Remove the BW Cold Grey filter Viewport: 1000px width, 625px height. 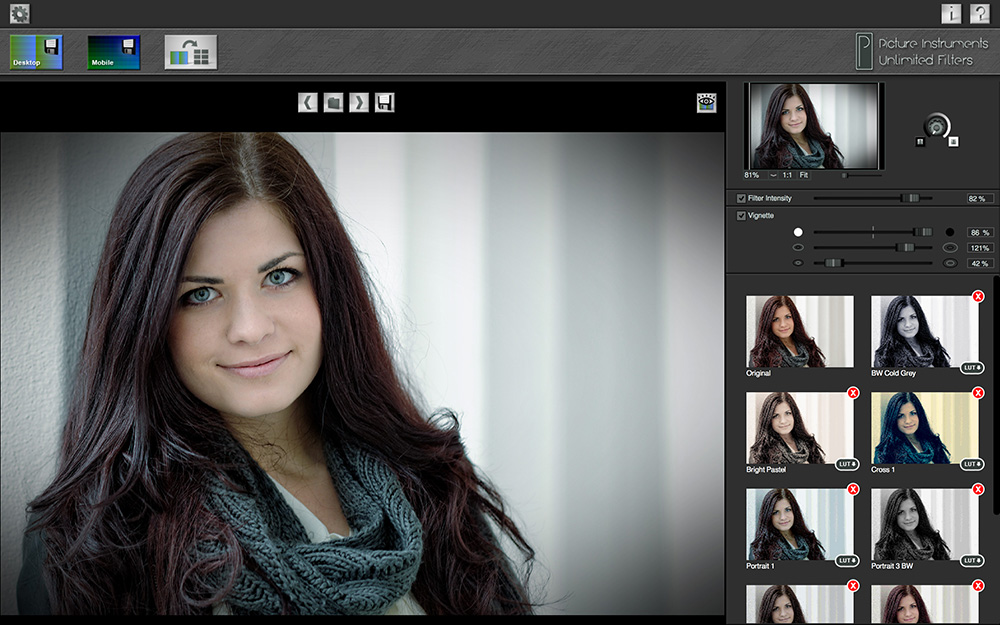(977, 296)
